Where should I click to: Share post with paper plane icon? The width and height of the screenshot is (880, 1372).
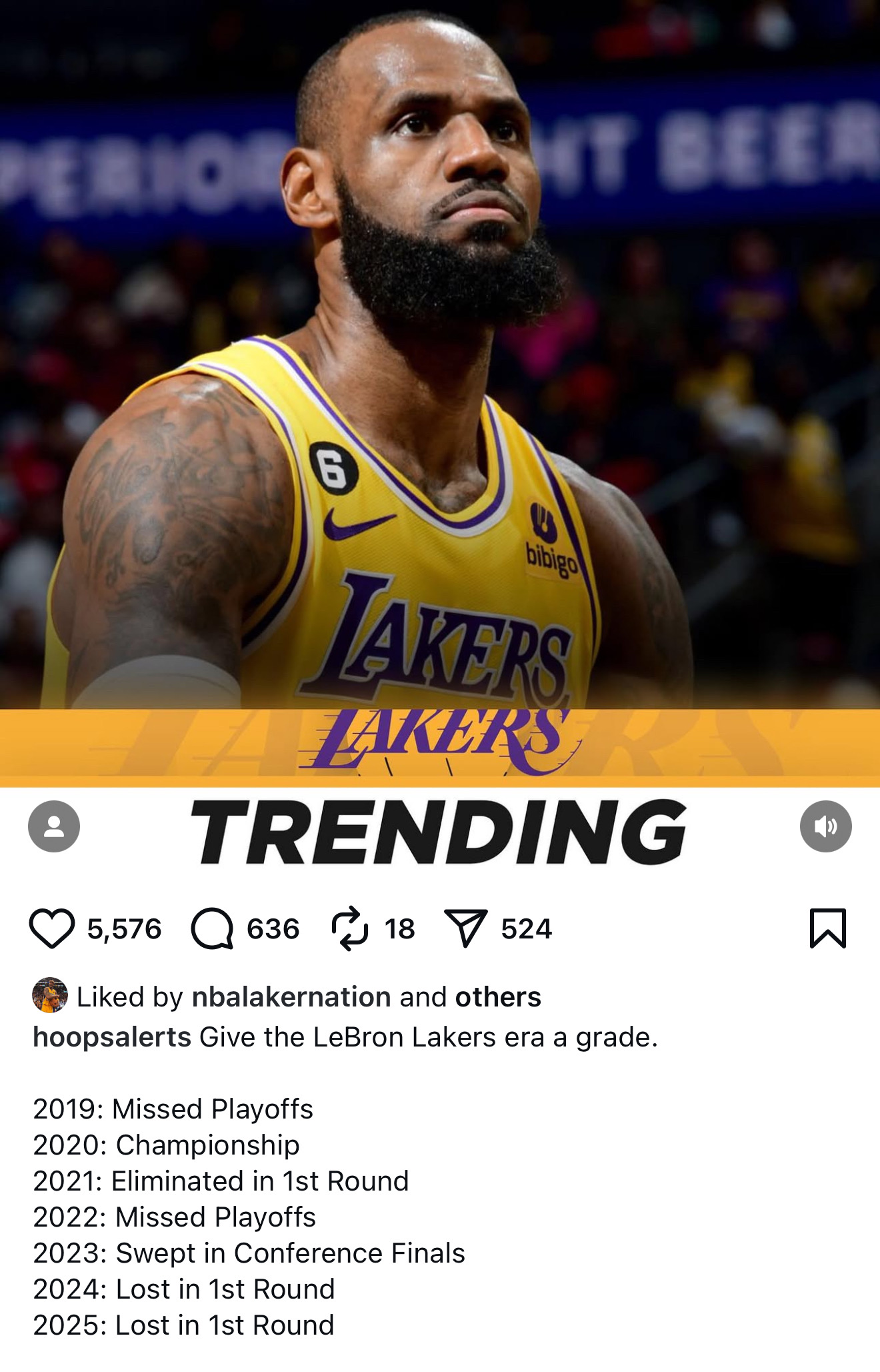tap(466, 928)
